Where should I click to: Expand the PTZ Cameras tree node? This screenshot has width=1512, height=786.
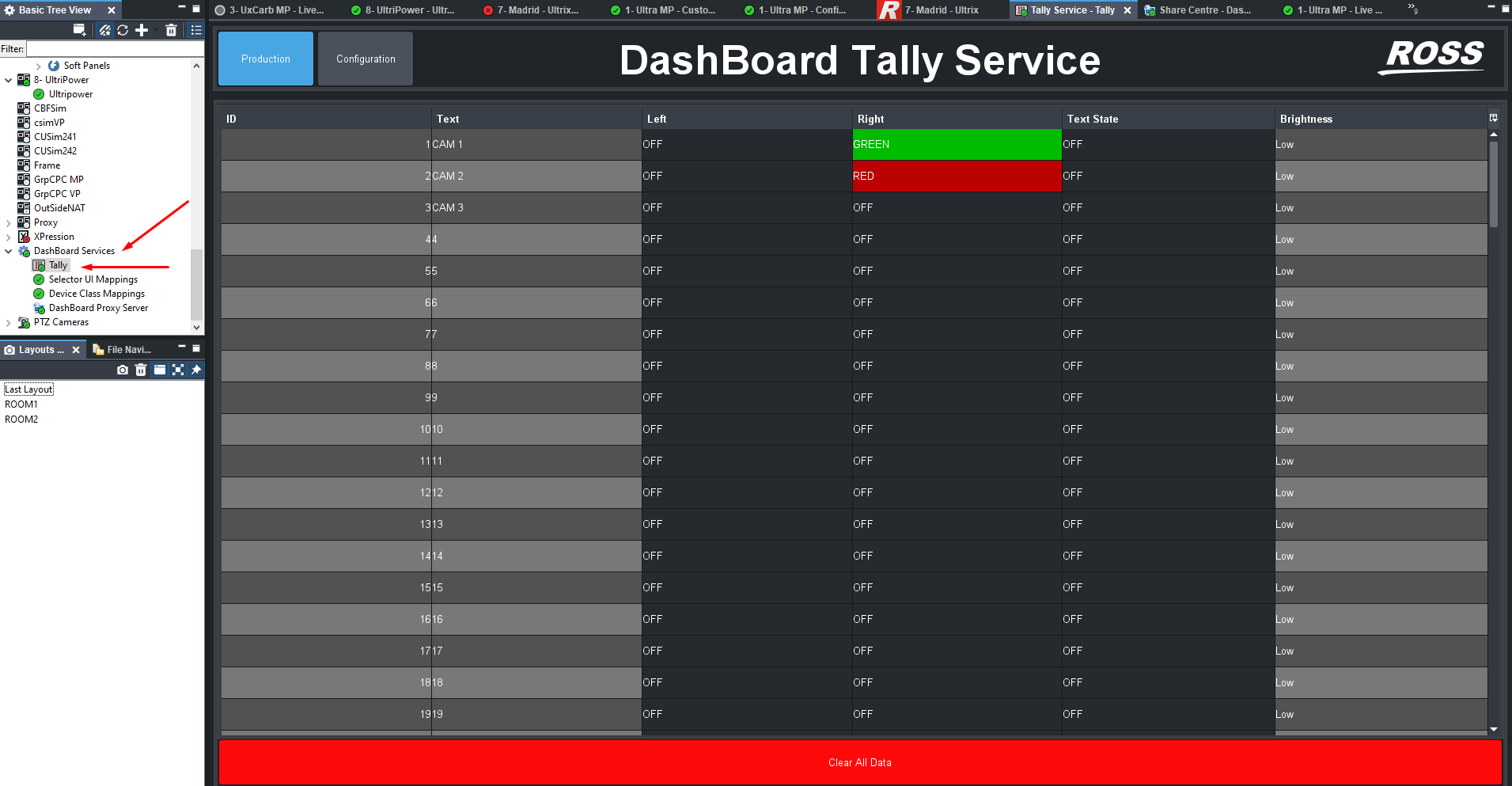point(9,322)
